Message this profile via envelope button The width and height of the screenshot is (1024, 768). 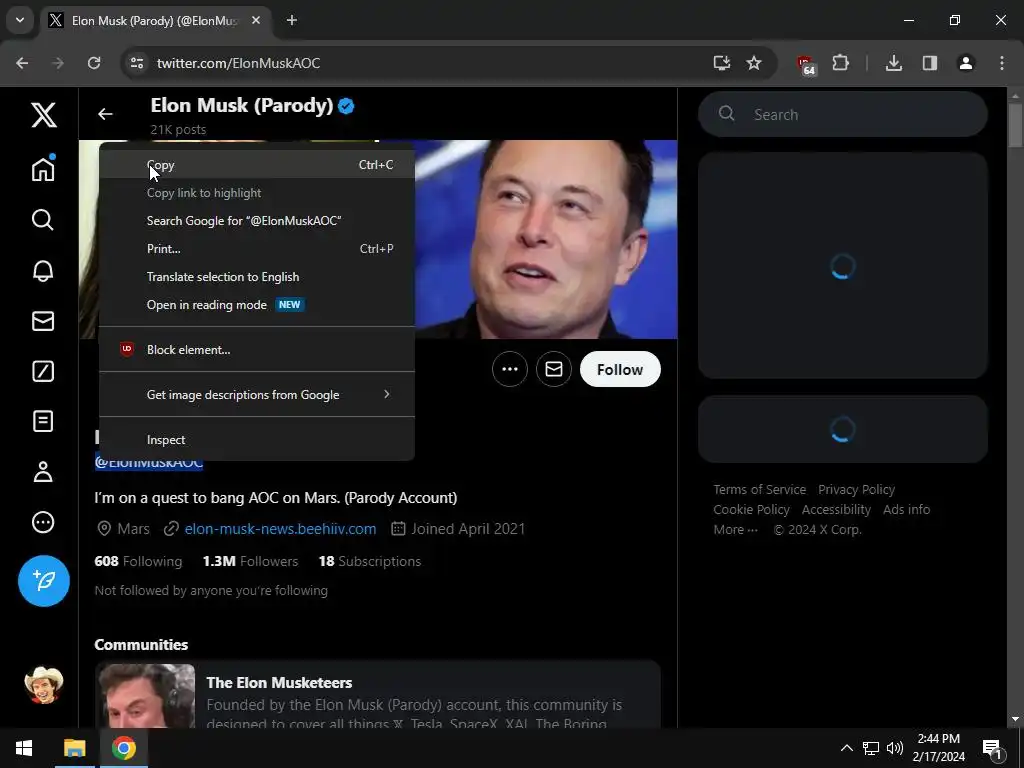(554, 370)
